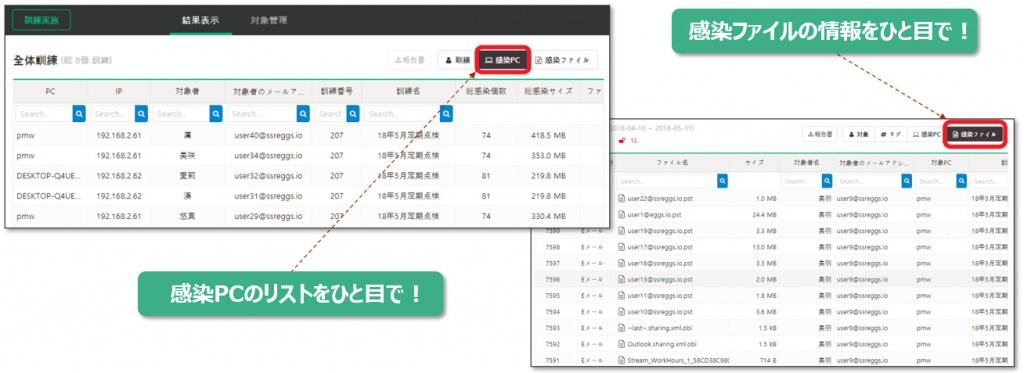Select the タグ button in right window
Viewport: 1024px width, 373px height.
tap(891, 134)
